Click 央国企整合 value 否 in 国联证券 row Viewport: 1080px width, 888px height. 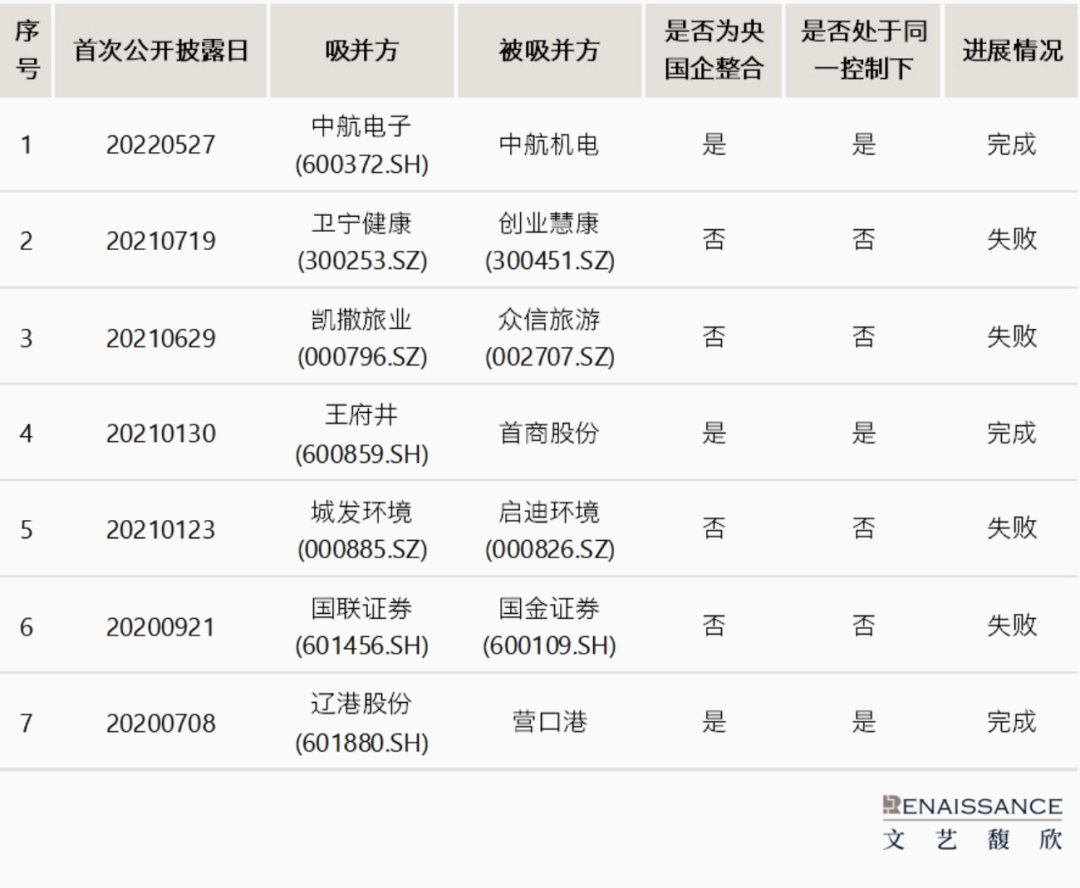click(714, 625)
